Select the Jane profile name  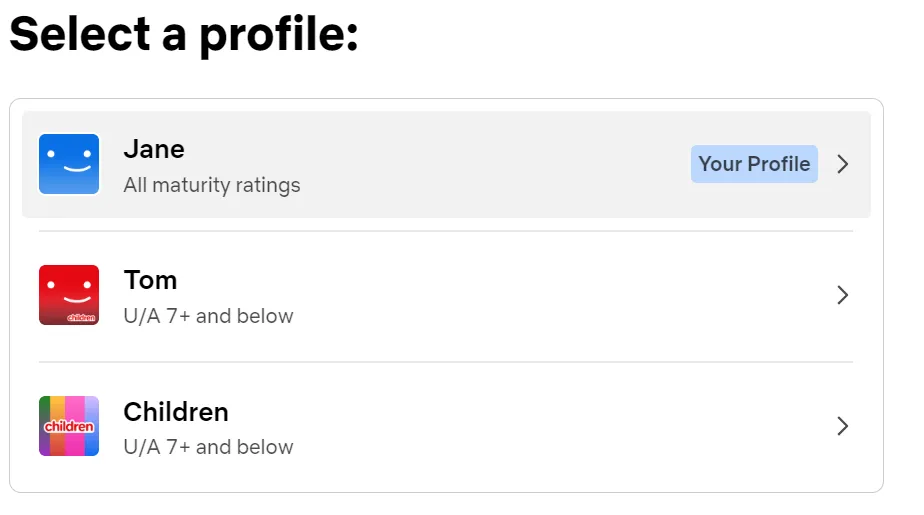click(154, 149)
